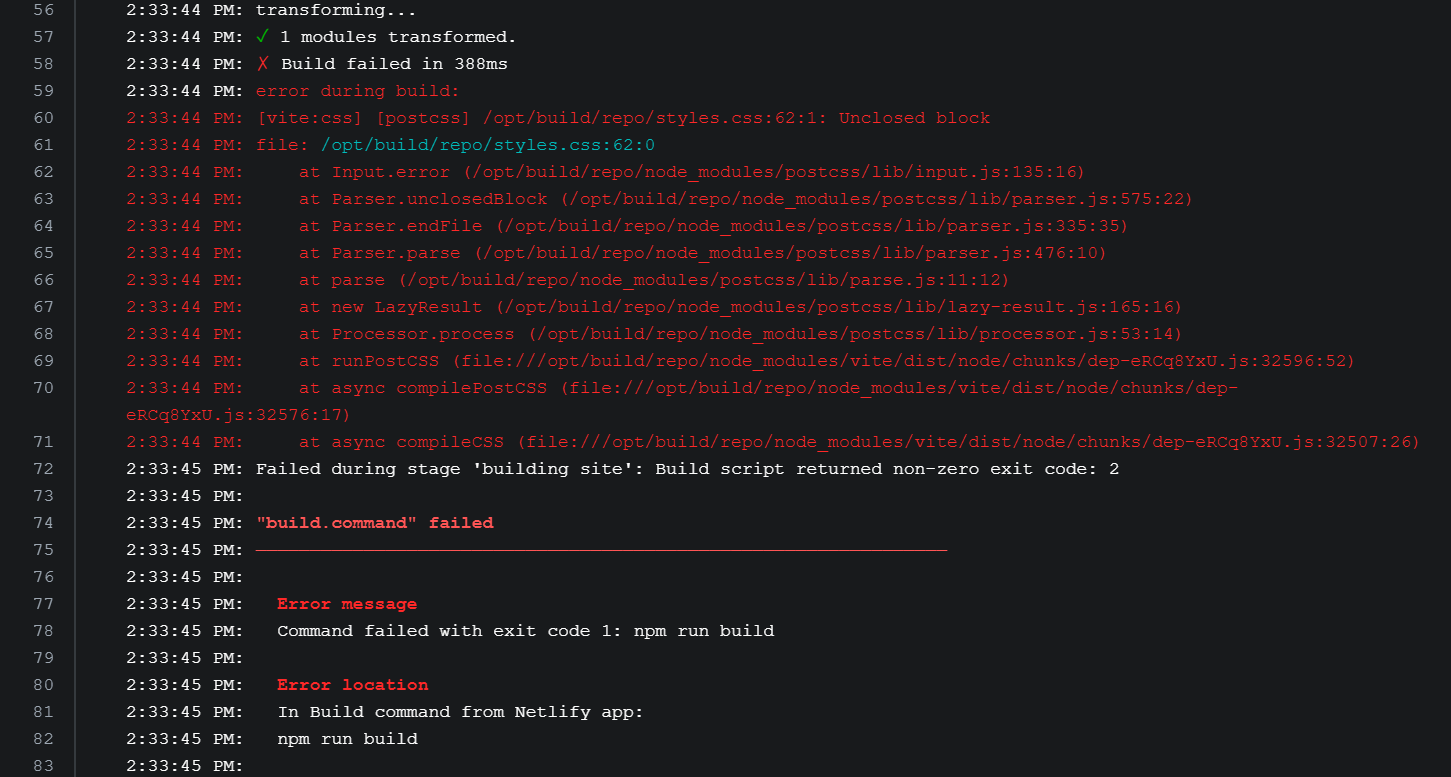Image resolution: width=1451 pixels, height=777 pixels.
Task: Click the Parser.unclosedBlock stack trace line
Action: point(745,199)
